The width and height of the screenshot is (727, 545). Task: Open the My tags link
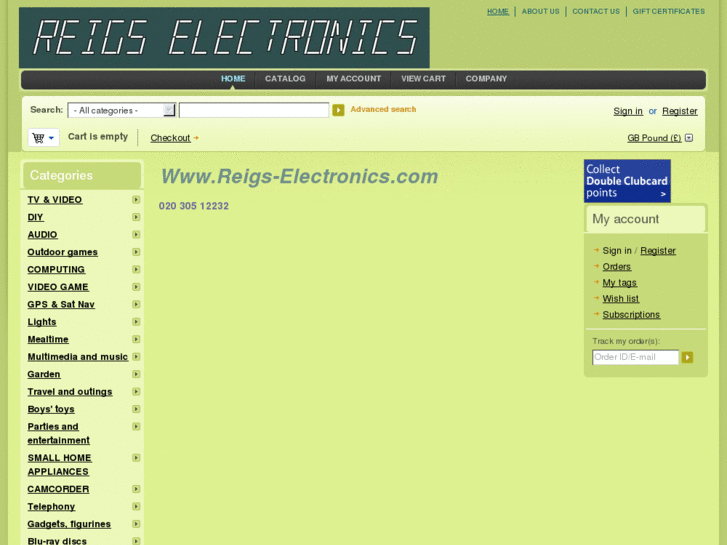click(619, 283)
